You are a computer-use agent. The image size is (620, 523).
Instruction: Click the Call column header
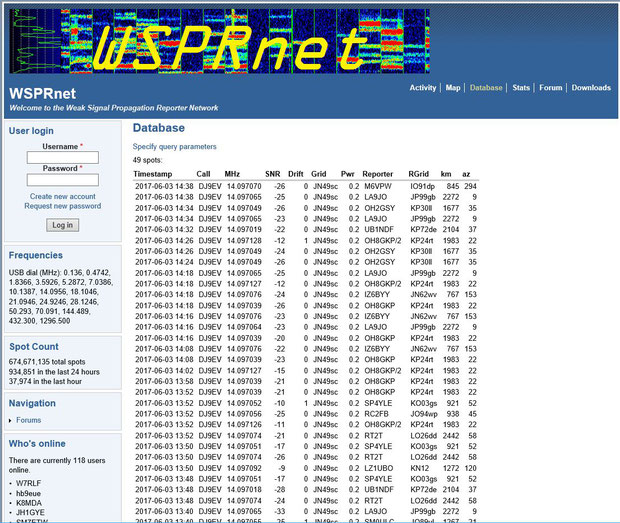203,174
